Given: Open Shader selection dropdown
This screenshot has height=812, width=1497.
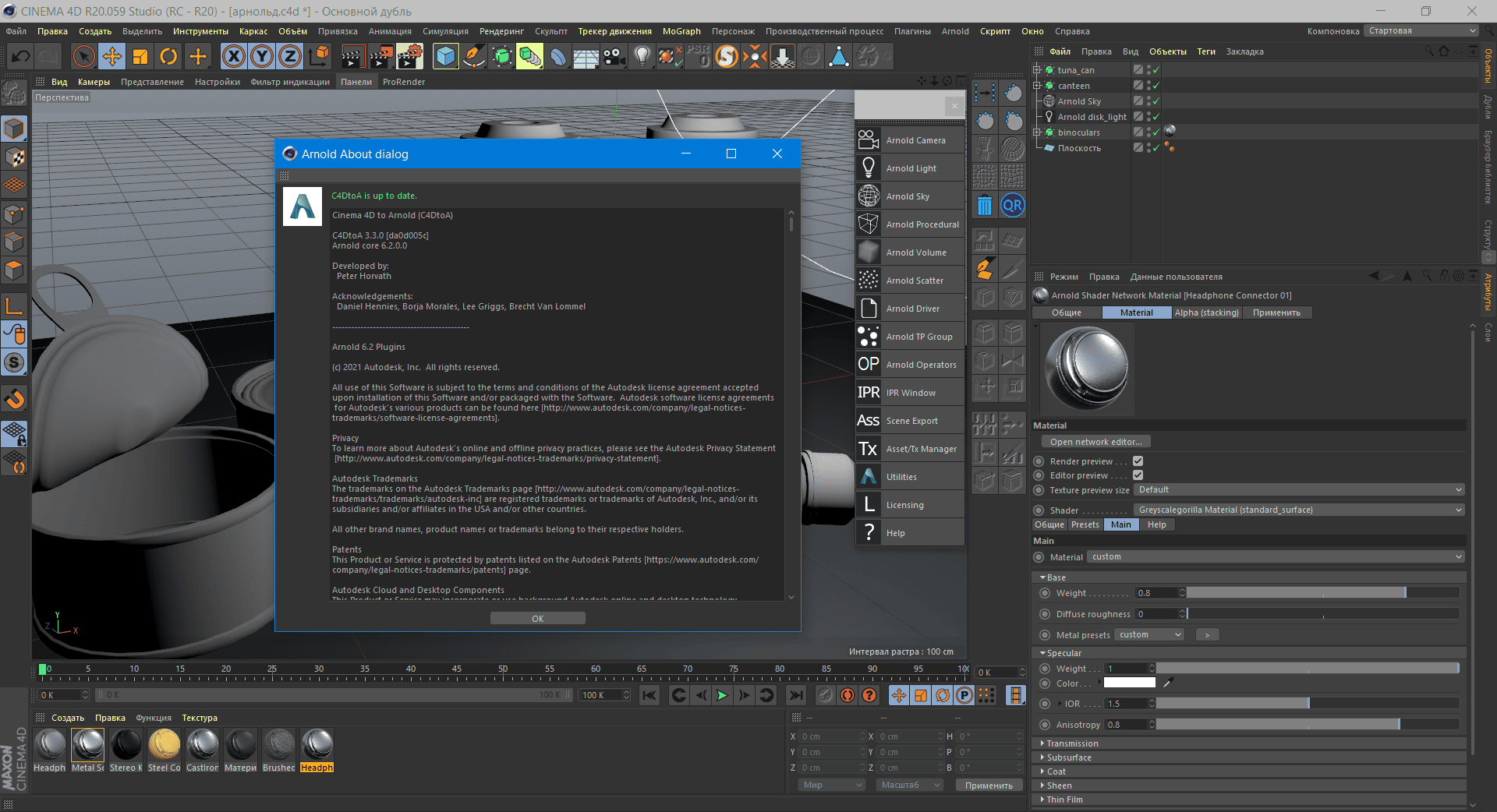Looking at the screenshot, I should (x=1299, y=510).
